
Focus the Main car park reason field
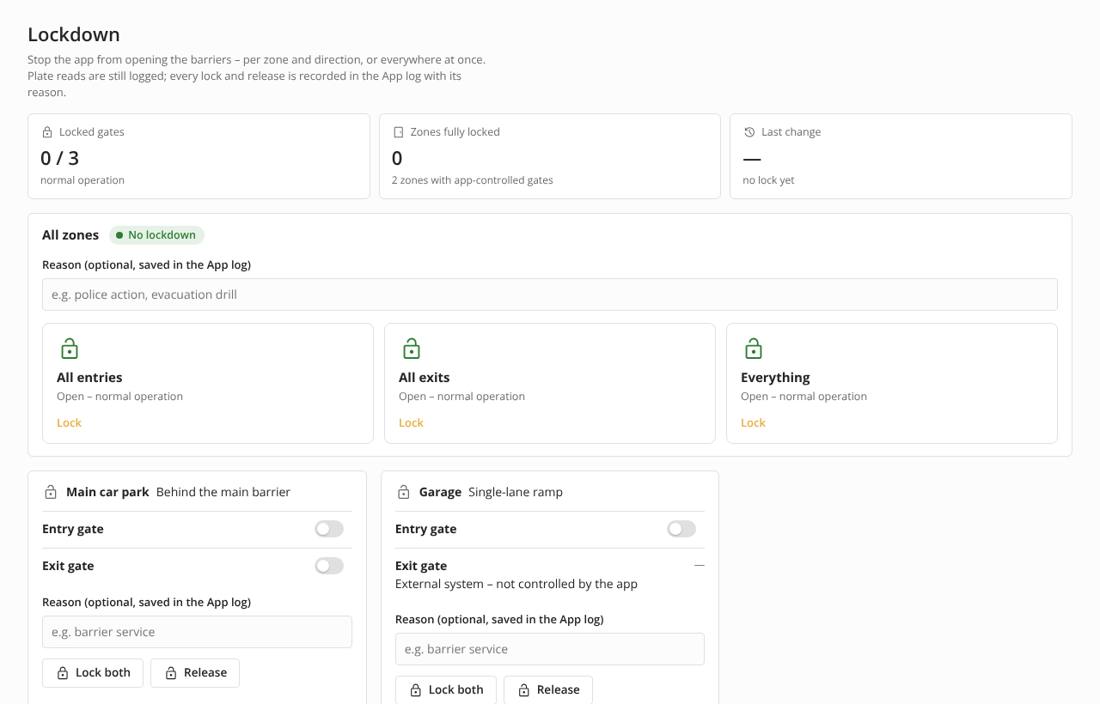(197, 632)
